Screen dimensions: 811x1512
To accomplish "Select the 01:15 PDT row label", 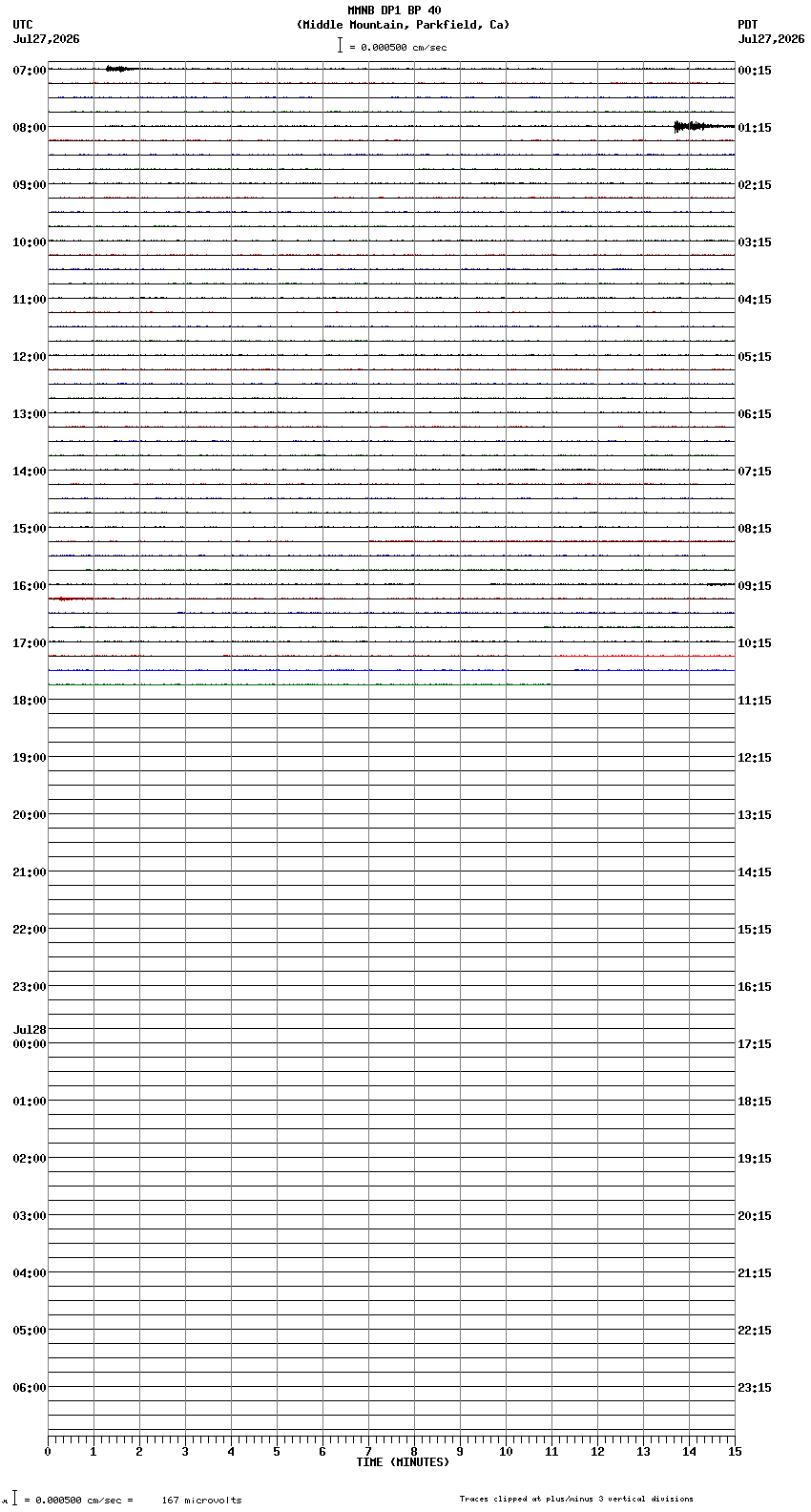I will pos(755,128).
